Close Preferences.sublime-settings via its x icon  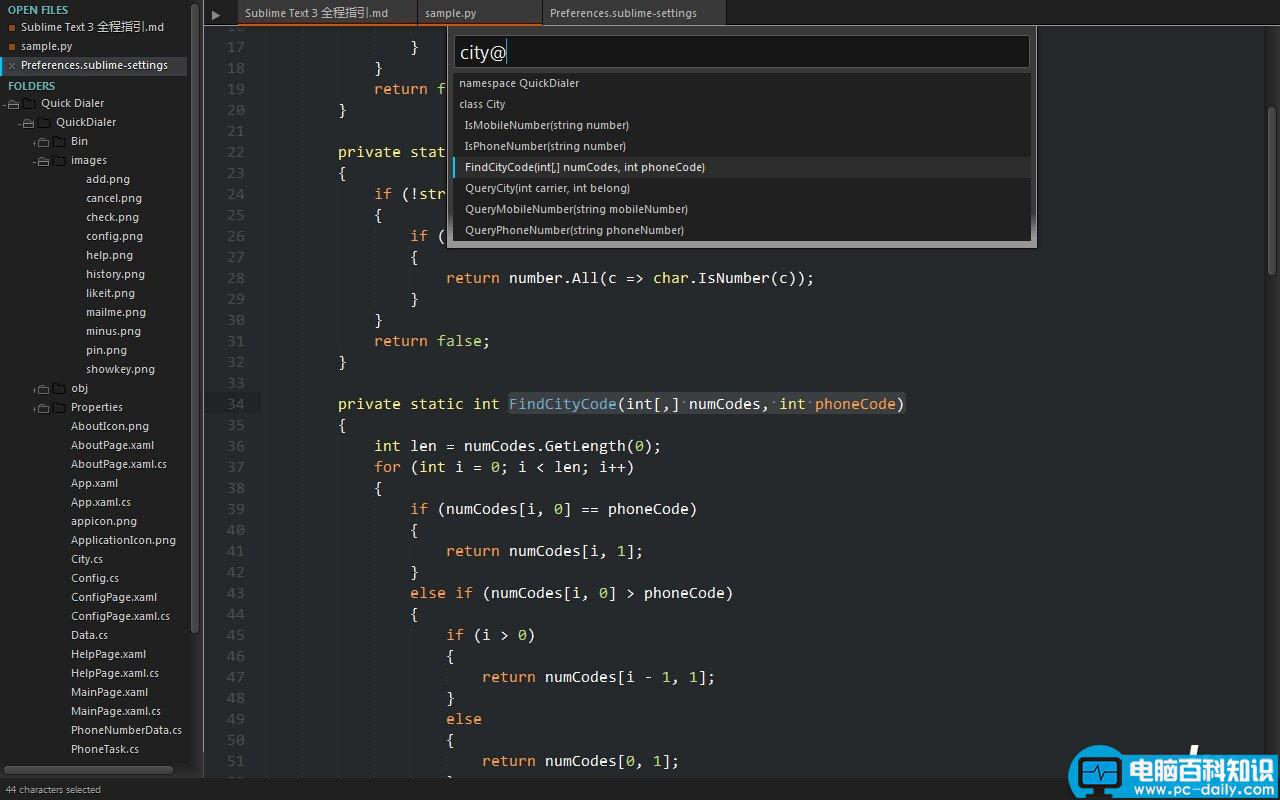click(x=12, y=66)
